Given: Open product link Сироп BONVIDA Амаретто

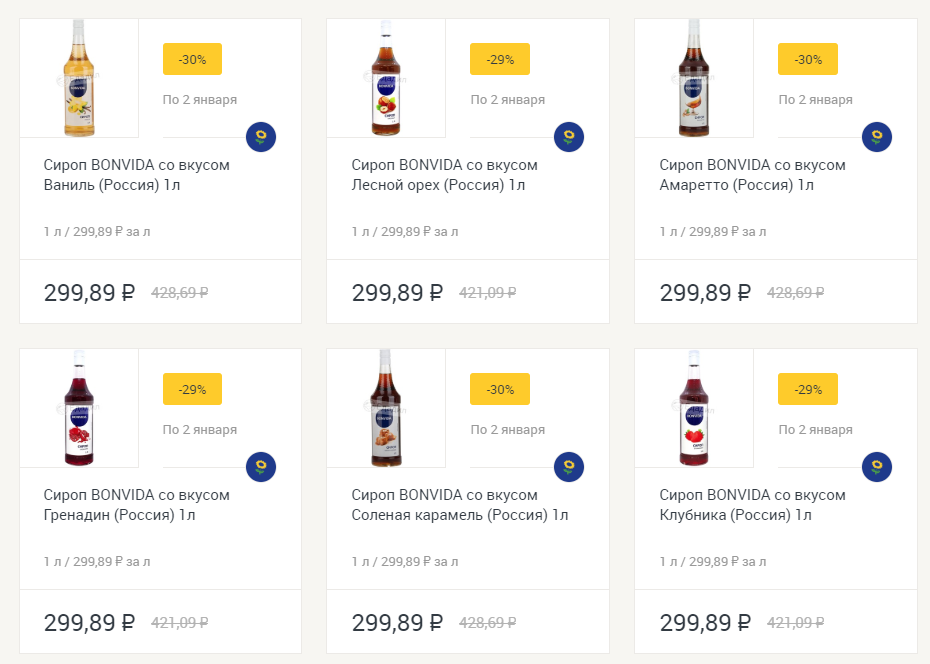Looking at the screenshot, I should pyautogui.click(x=753, y=175).
